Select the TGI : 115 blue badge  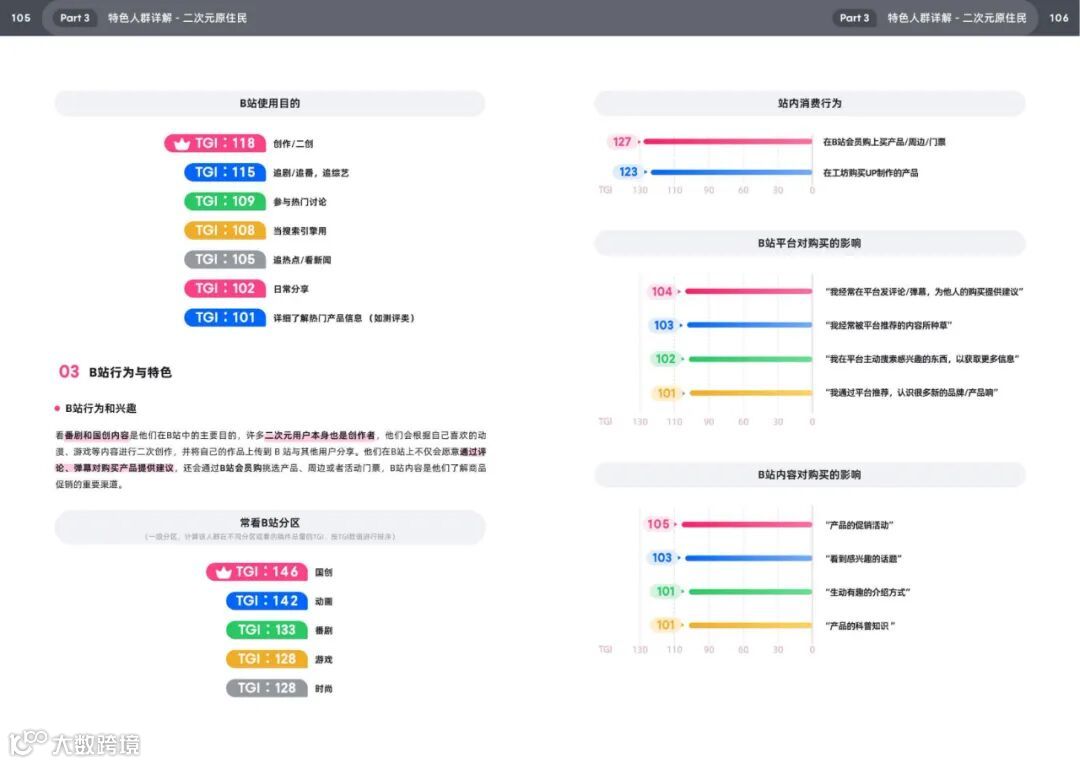tap(225, 172)
